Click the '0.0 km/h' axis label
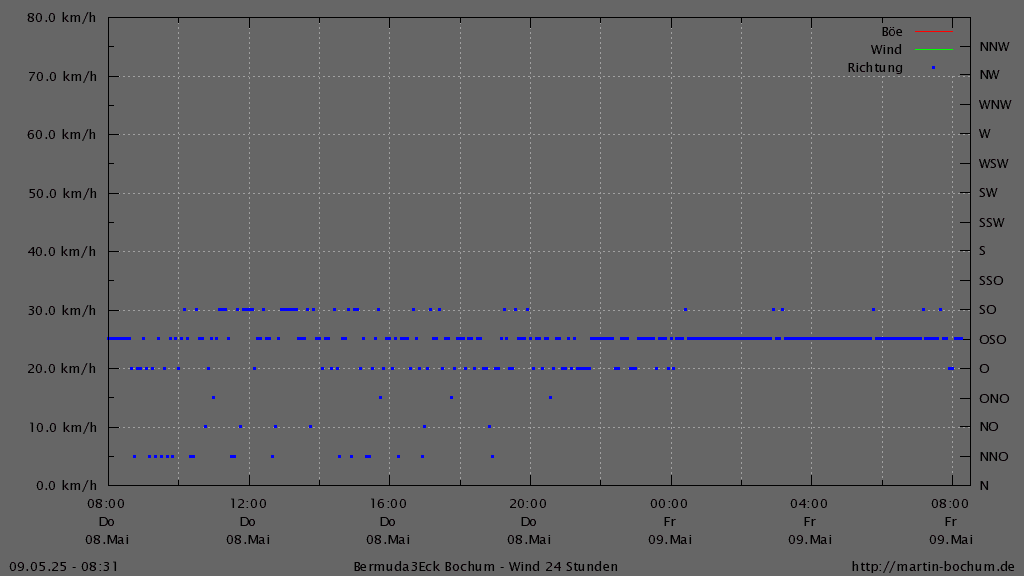 (65, 485)
